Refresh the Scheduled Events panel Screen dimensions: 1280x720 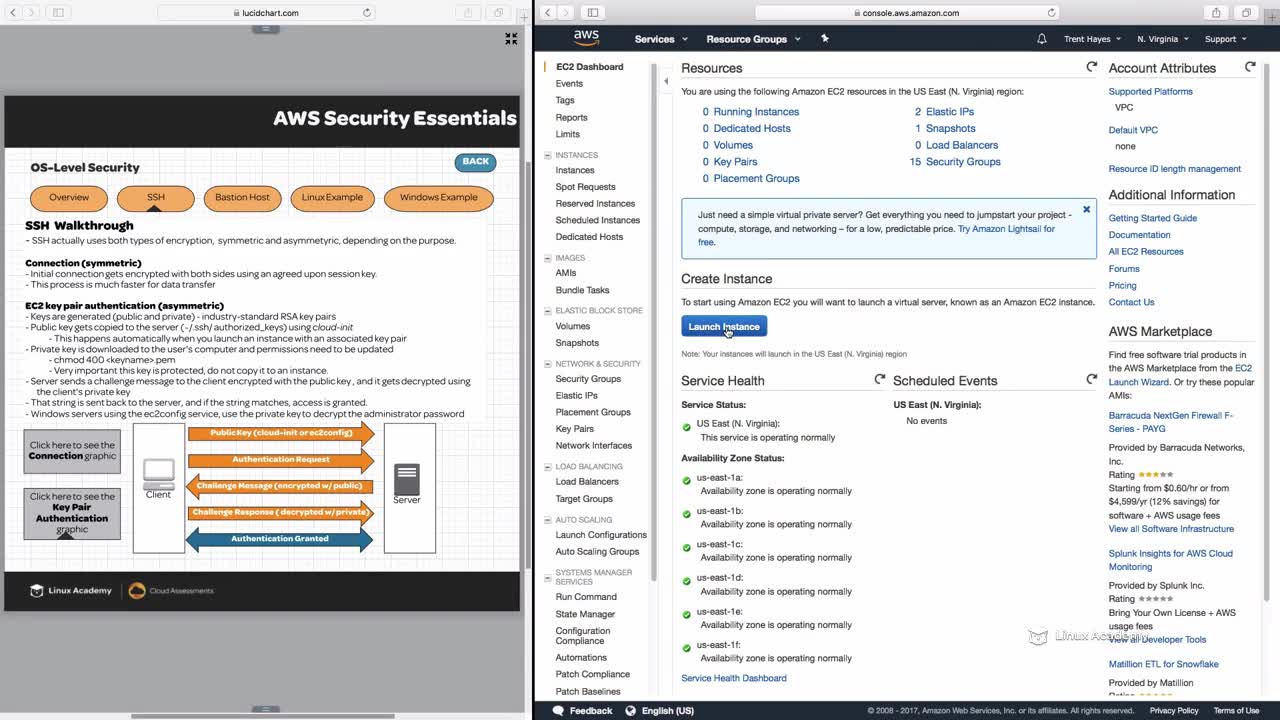click(x=1091, y=380)
